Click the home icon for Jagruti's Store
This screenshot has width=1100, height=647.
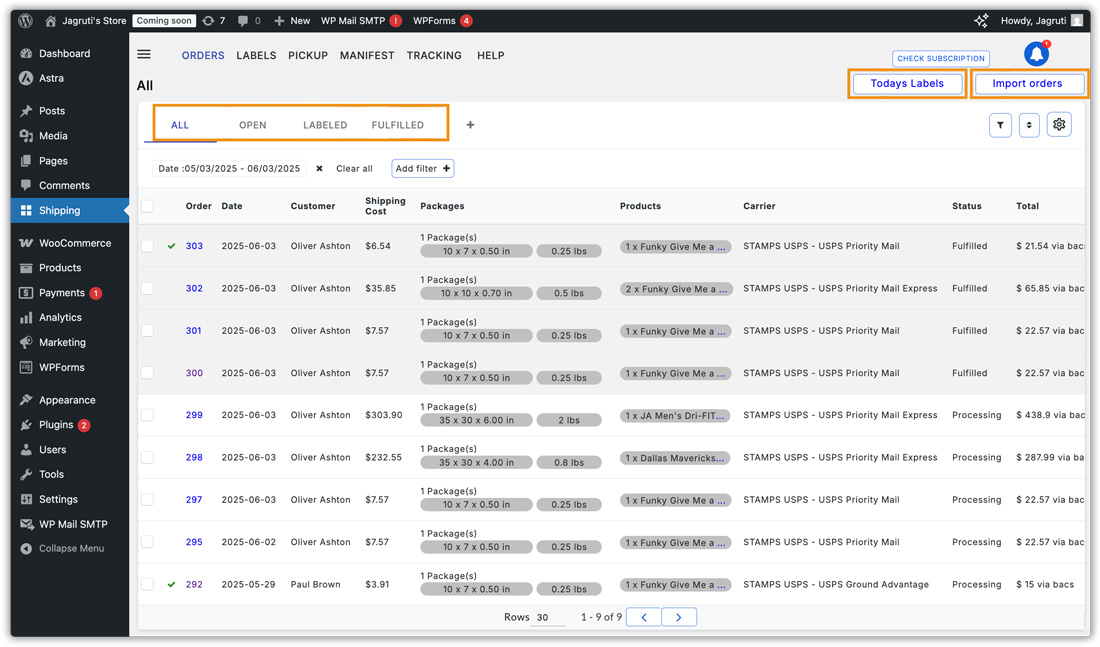51,20
